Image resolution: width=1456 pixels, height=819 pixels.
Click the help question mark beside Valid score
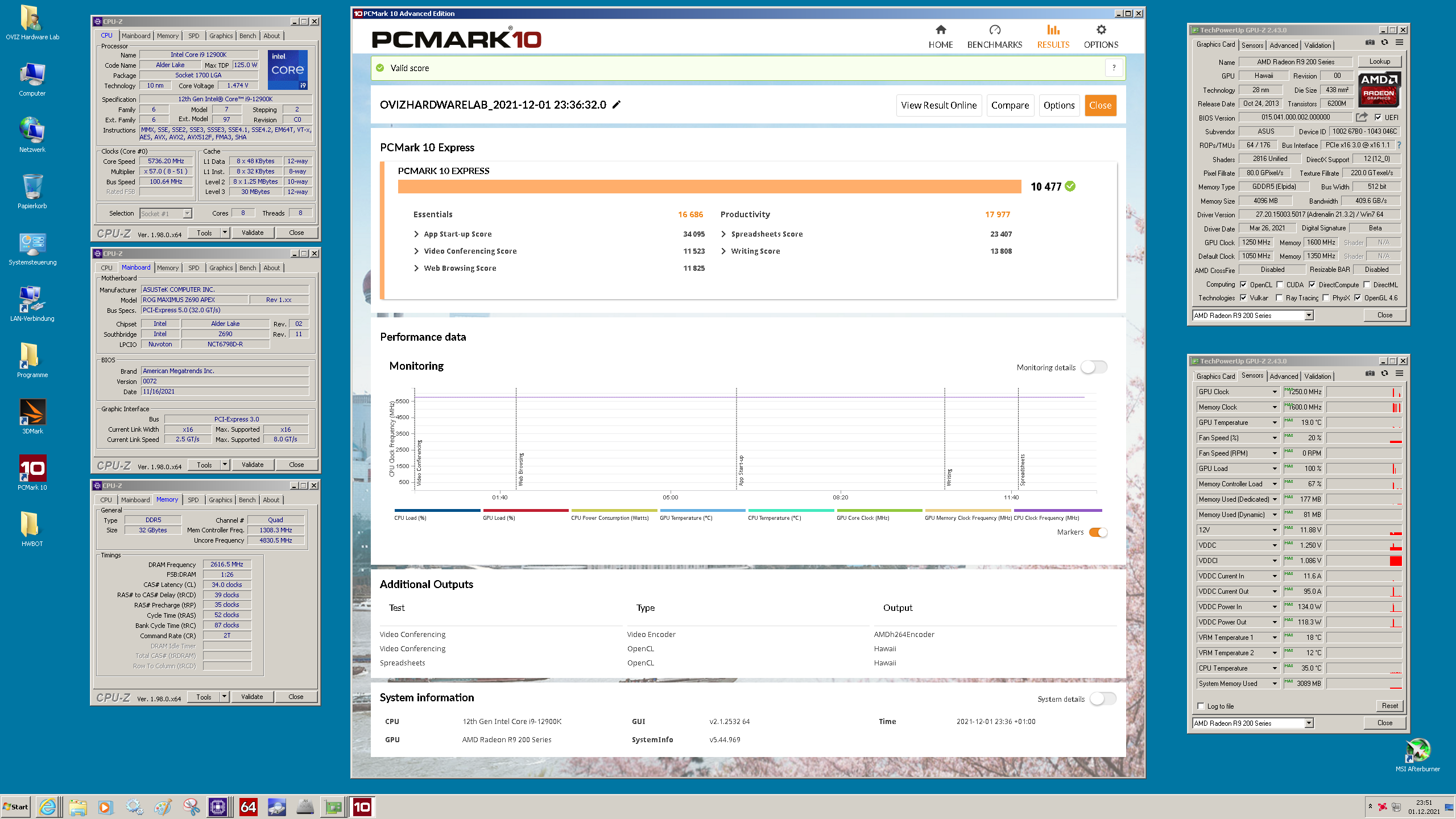1114,68
